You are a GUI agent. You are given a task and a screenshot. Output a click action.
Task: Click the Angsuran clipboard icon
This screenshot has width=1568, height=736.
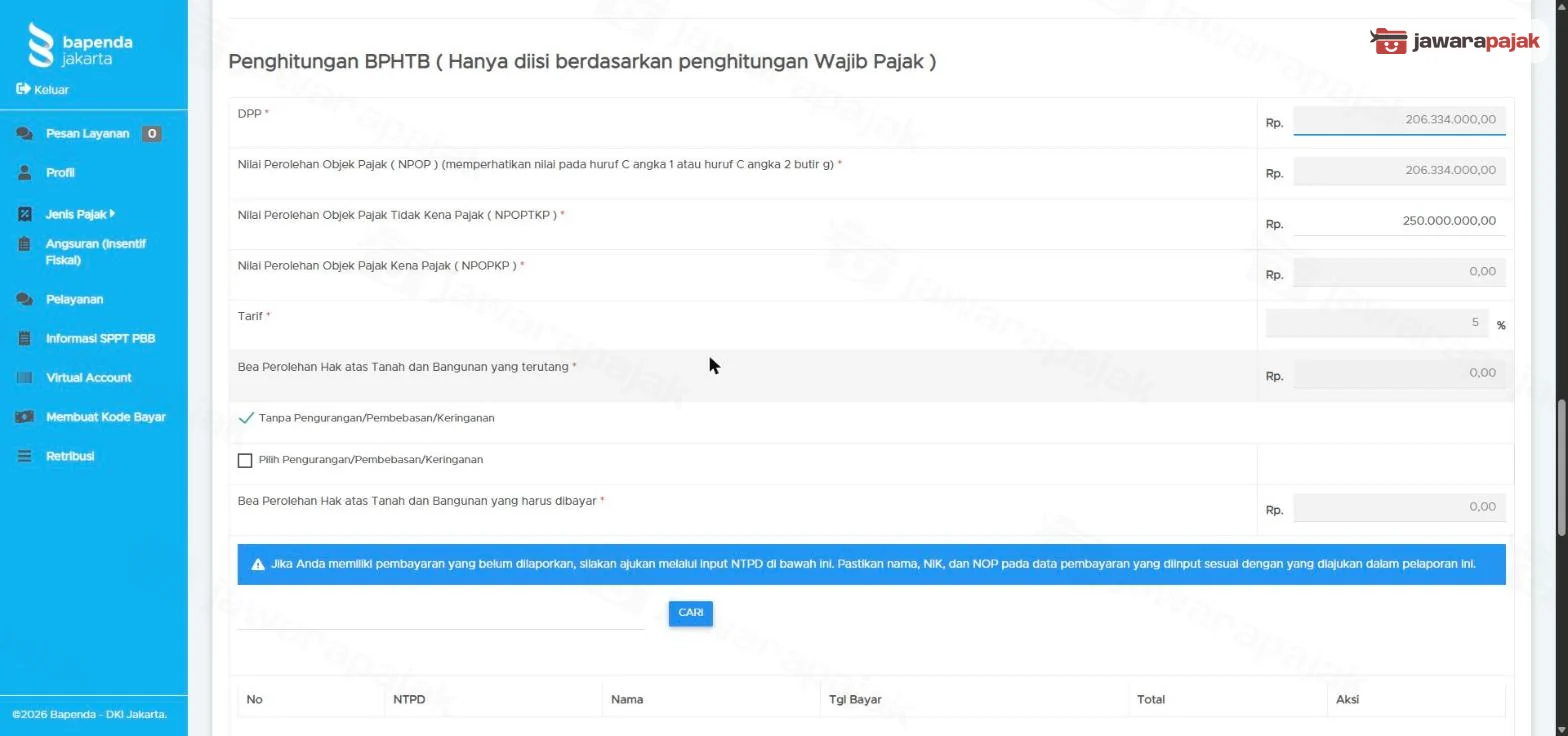point(25,243)
